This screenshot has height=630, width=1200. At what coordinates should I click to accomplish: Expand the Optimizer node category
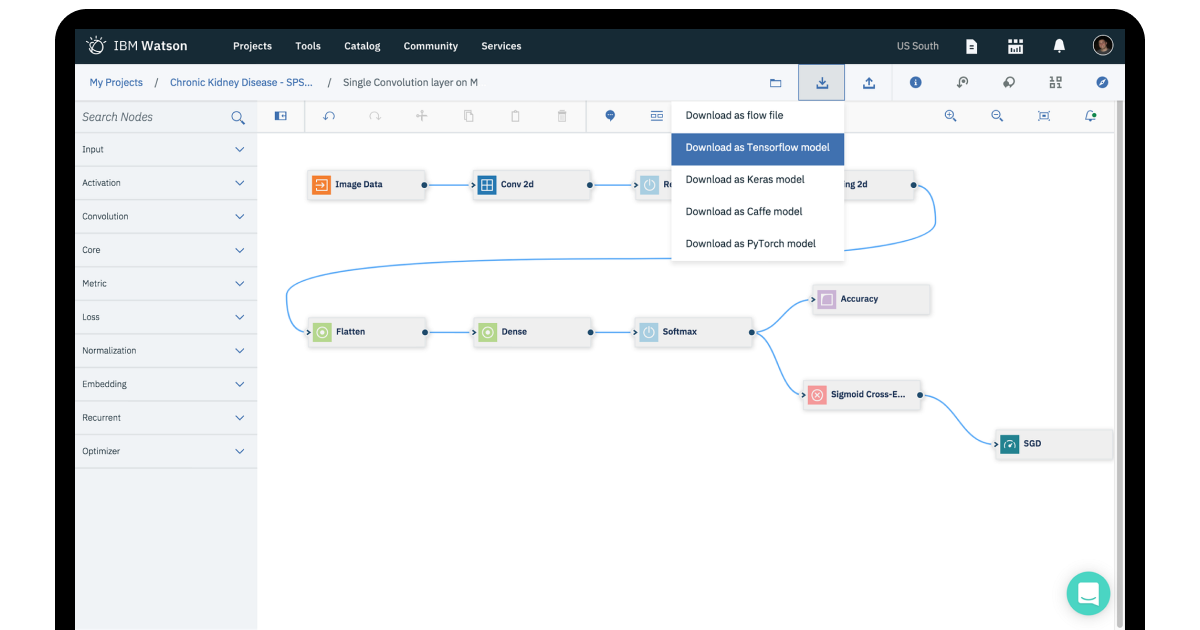click(165, 451)
